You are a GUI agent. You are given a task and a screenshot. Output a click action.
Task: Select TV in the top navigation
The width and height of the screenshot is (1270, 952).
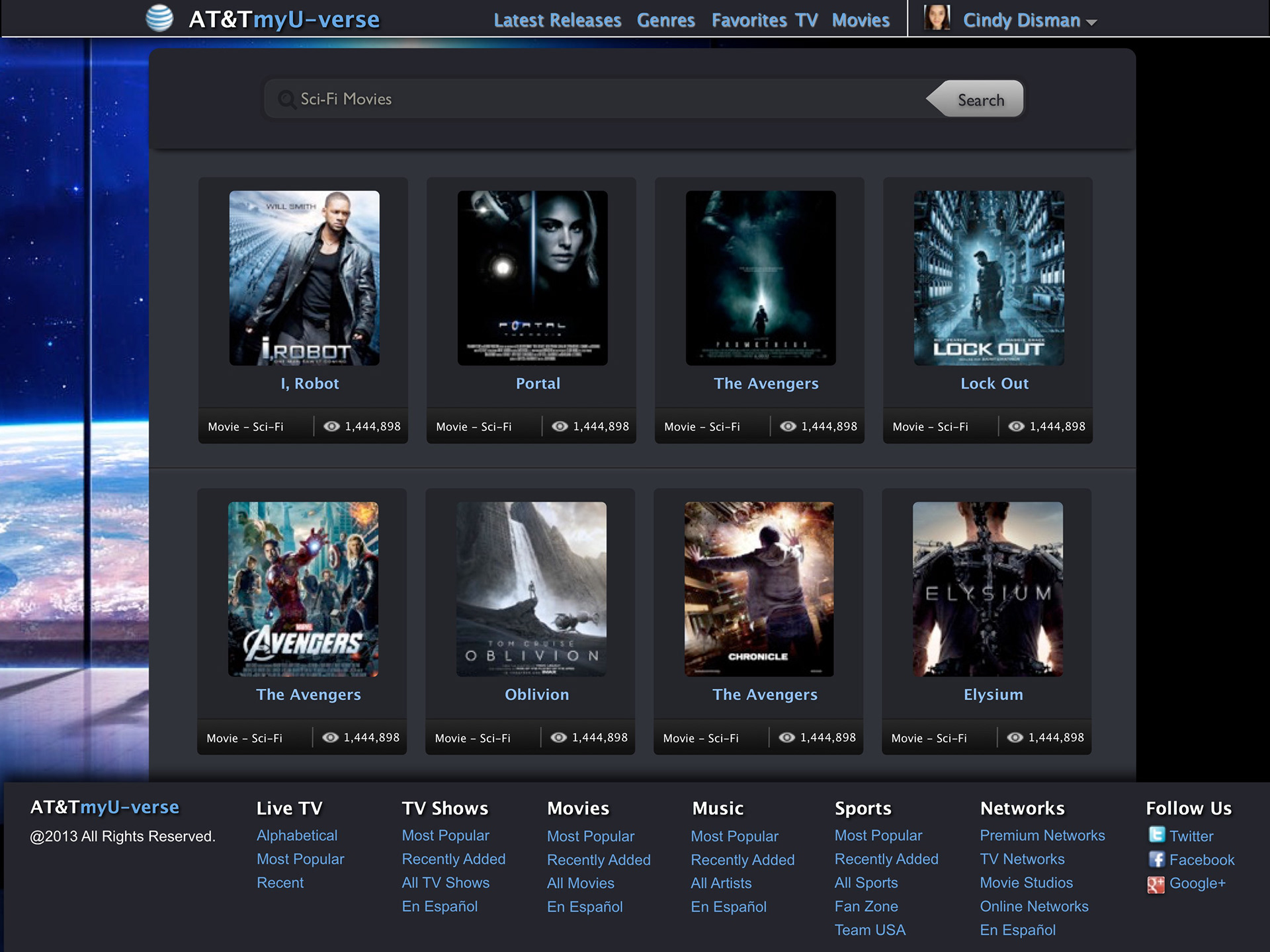pos(806,20)
